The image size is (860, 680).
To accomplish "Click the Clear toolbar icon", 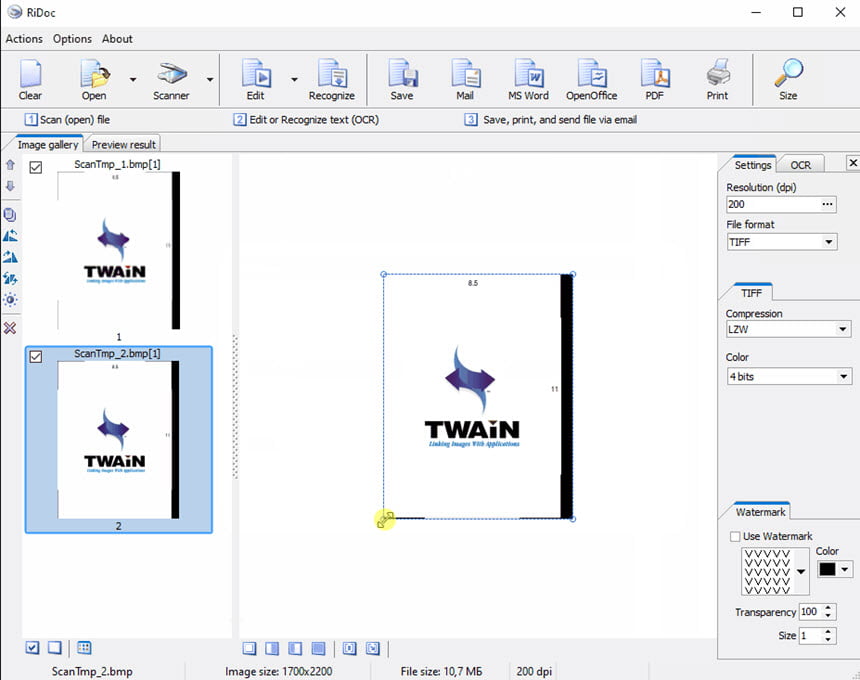I will 30,80.
